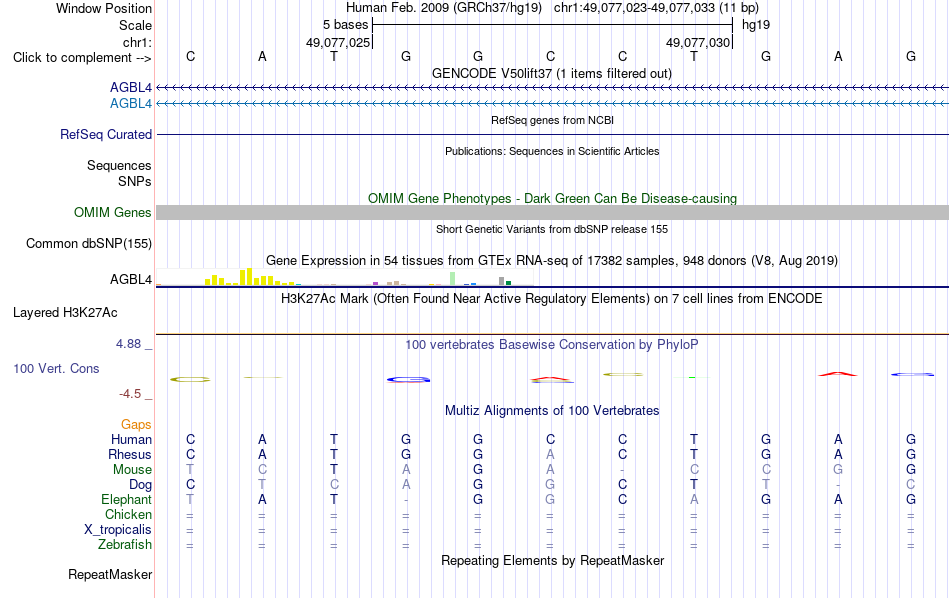Click the '100 Vert. Cons' track label
This screenshot has height=598, width=950.
[56, 368]
